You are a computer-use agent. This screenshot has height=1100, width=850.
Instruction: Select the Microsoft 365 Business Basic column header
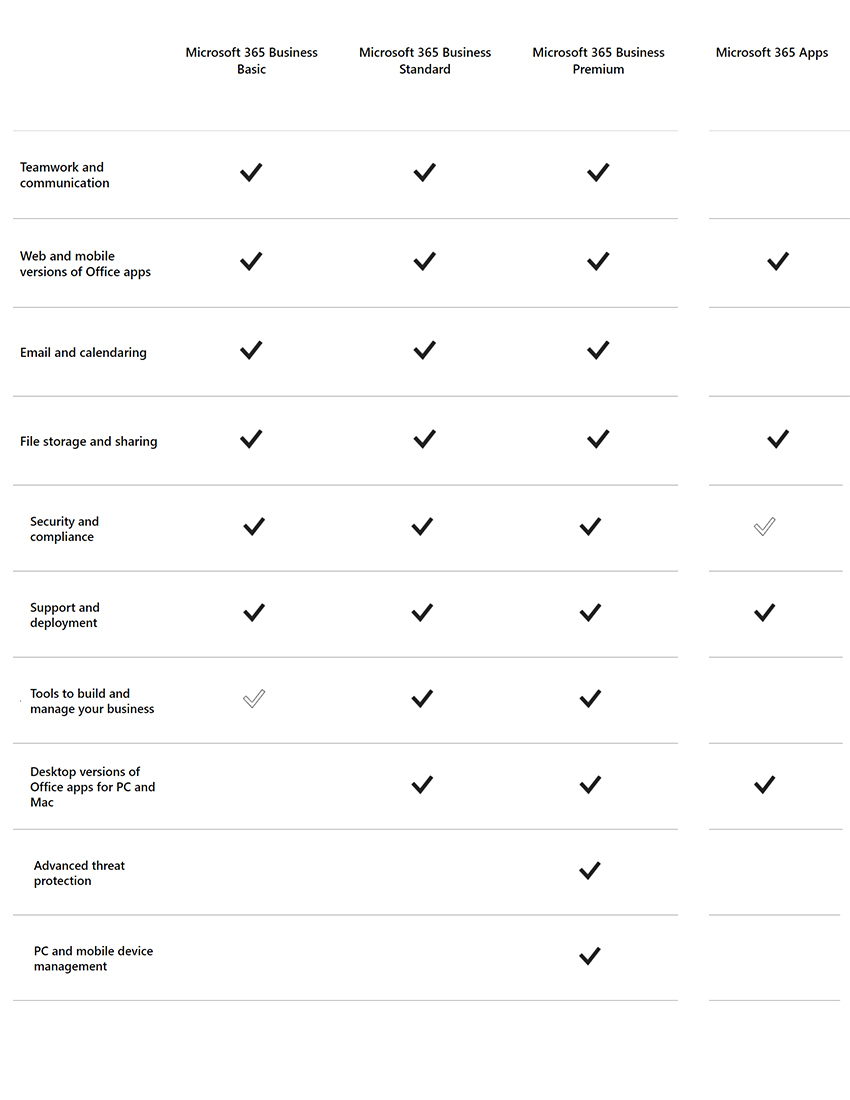coord(252,61)
